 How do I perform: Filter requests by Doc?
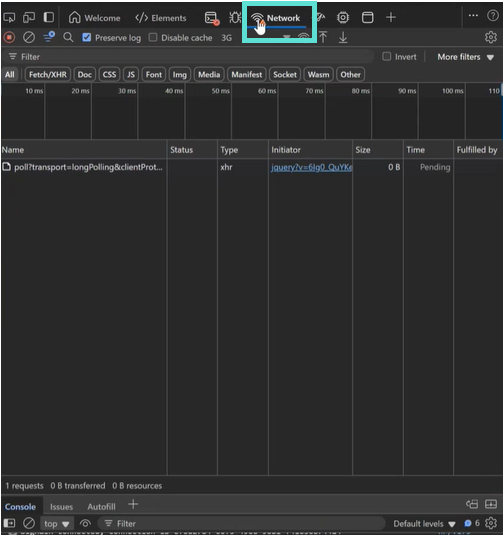[85, 74]
